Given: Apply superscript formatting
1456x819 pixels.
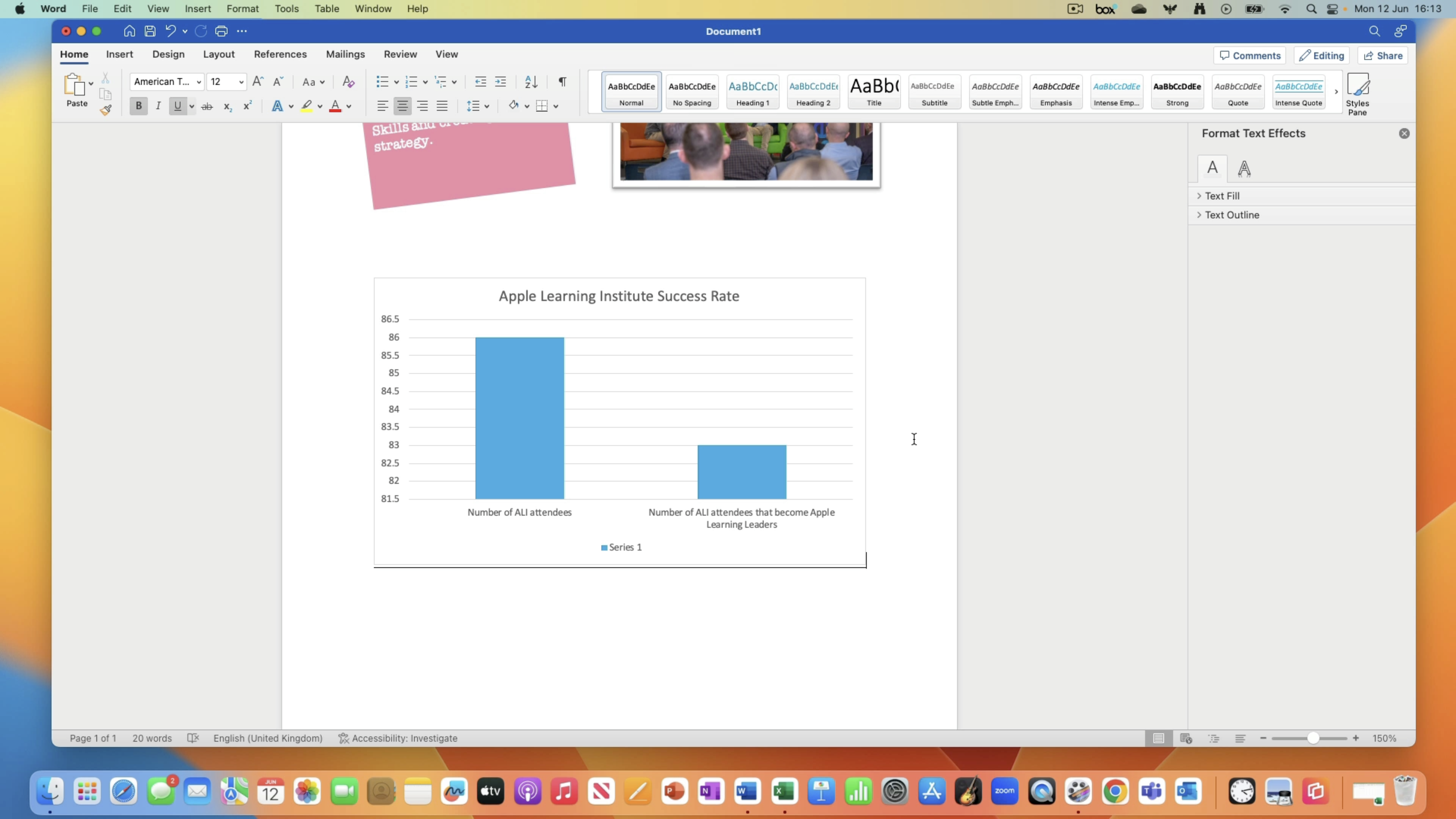Looking at the screenshot, I should (248, 106).
